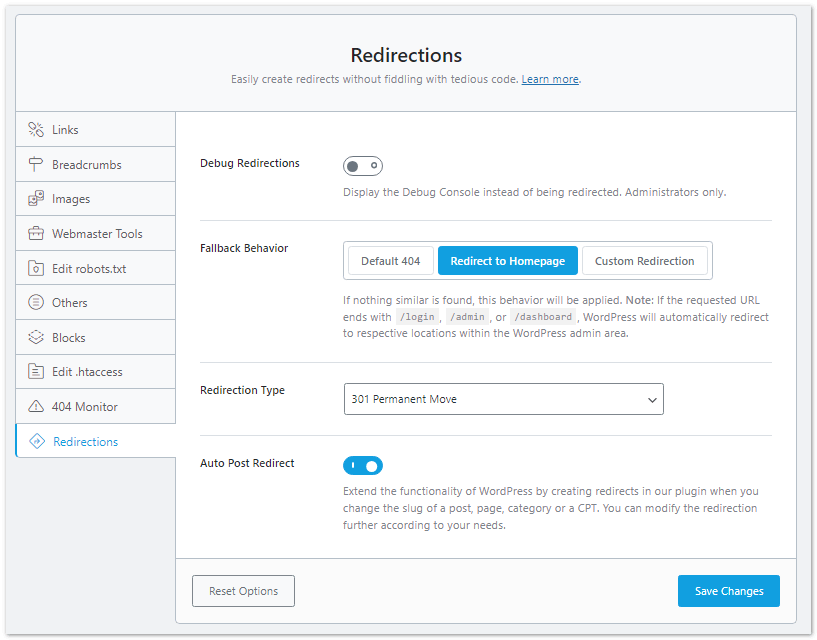Enable the Debug Redirections toggle

point(363,165)
